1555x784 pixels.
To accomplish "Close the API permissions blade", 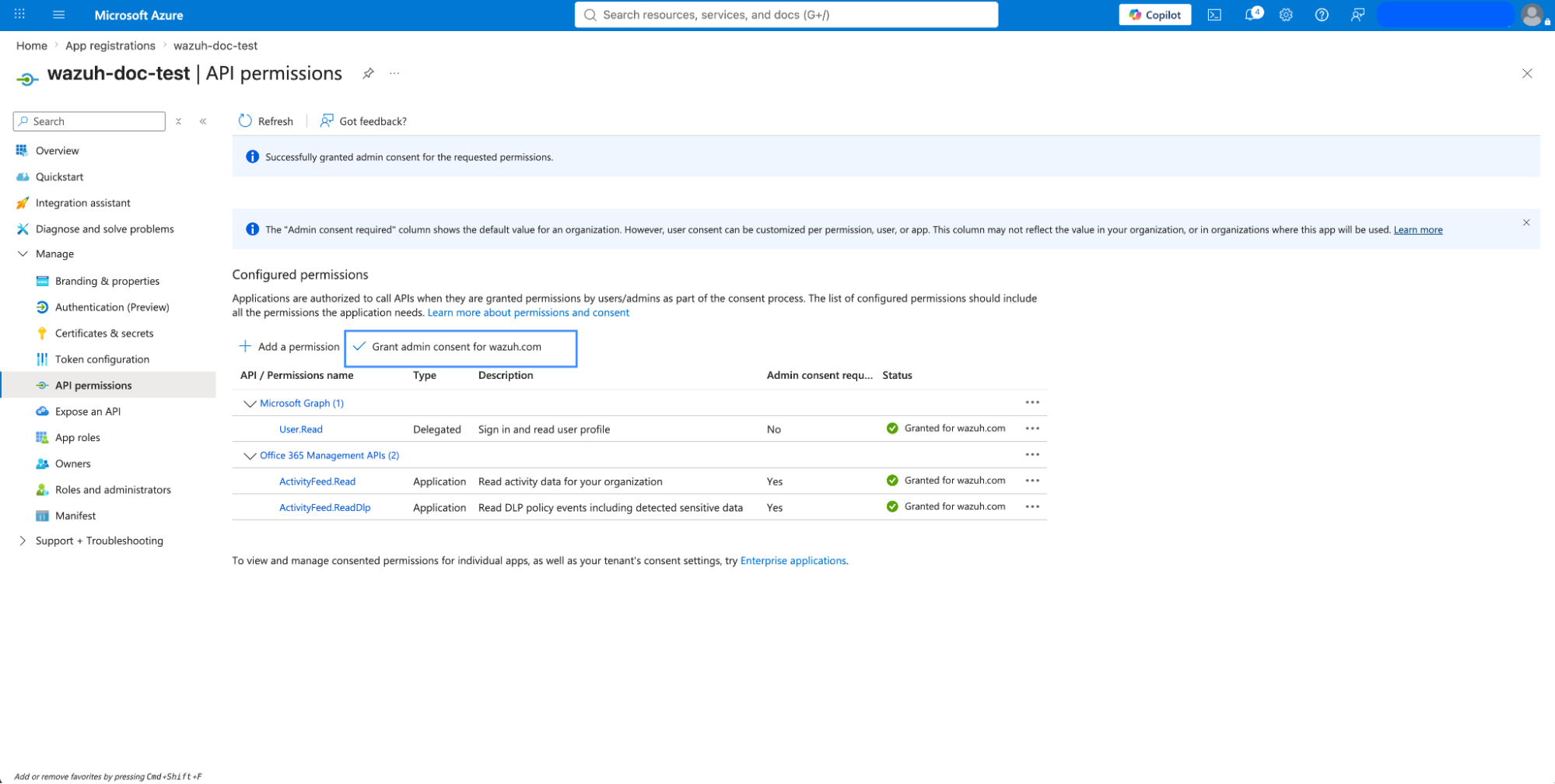I will 1527,73.
